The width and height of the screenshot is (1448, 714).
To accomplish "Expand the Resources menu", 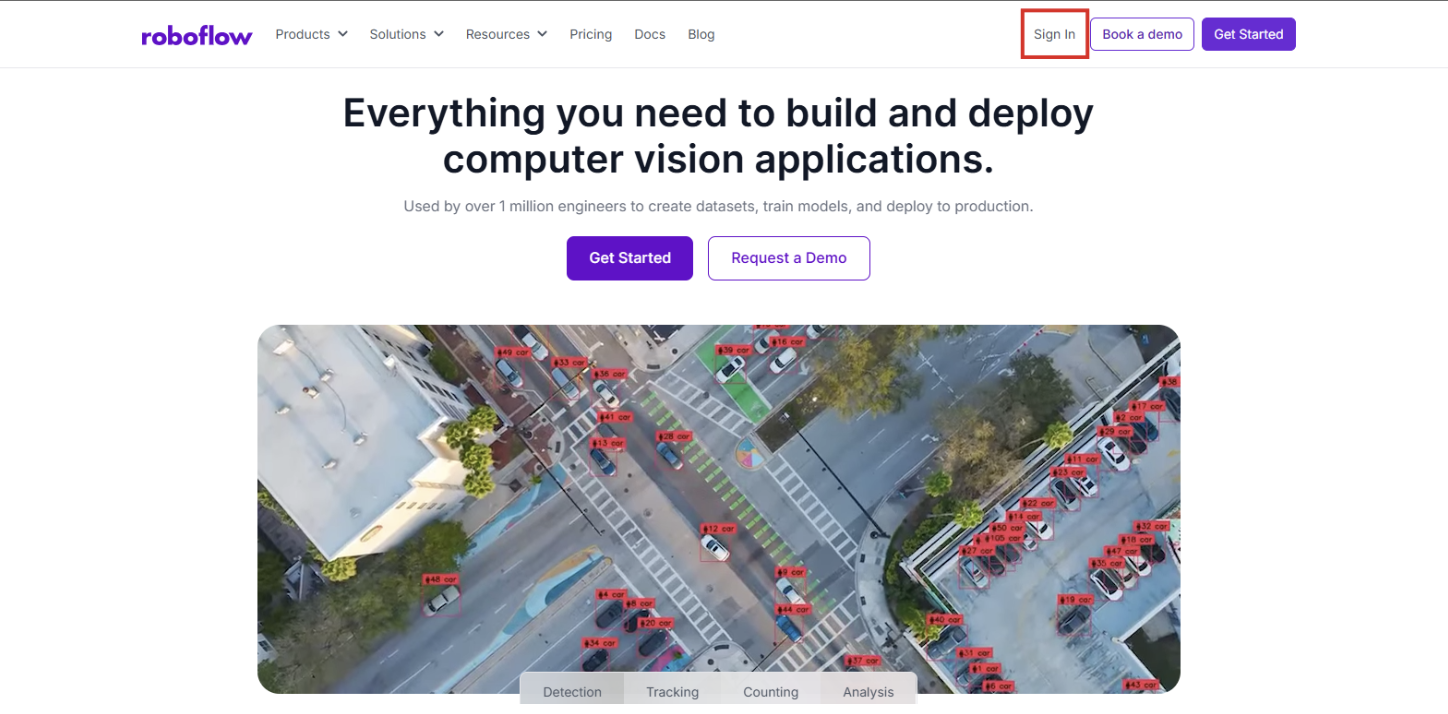I will click(506, 34).
